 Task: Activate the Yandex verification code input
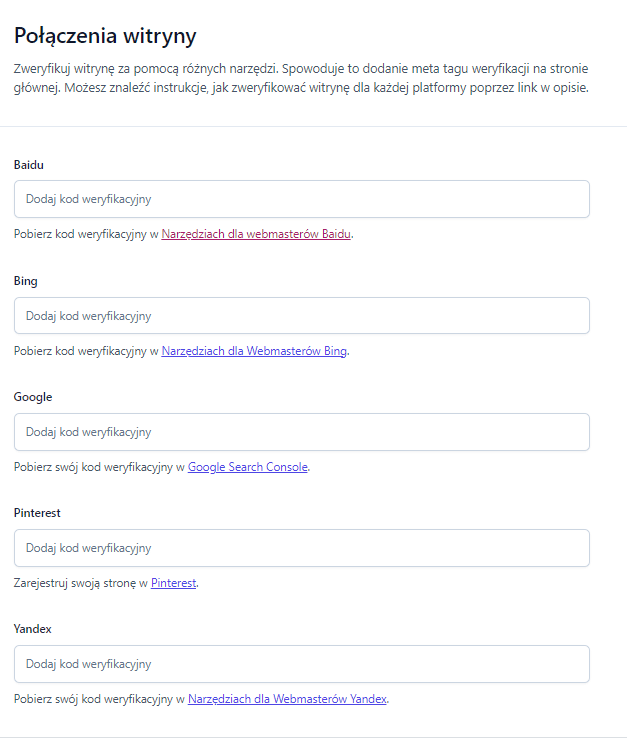pyautogui.click(x=302, y=664)
